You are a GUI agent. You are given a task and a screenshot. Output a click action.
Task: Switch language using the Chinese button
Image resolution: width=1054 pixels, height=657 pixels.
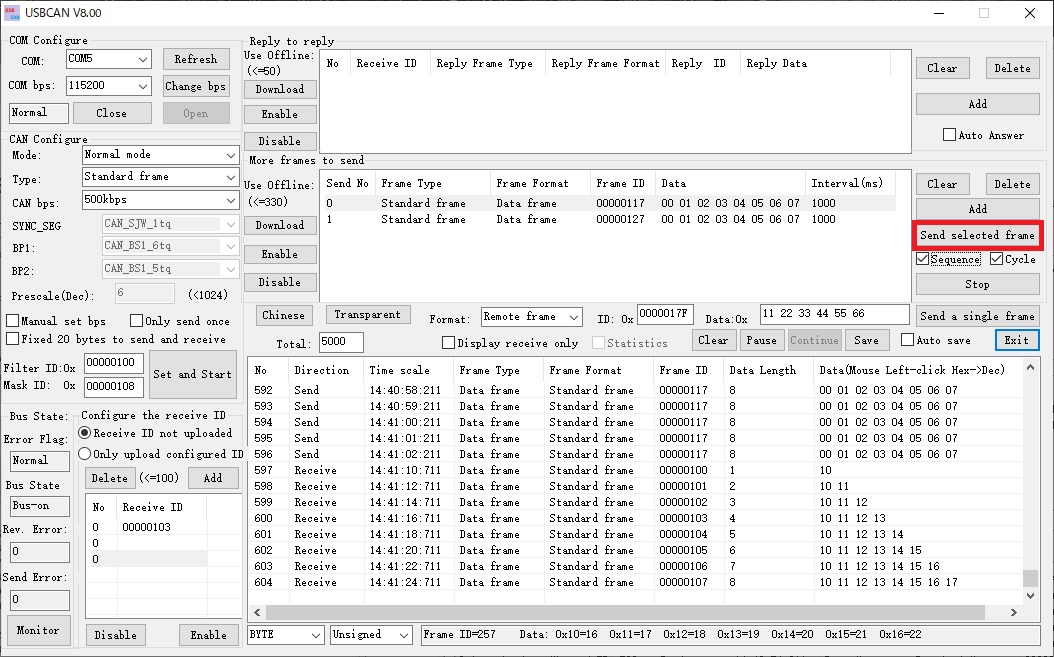pos(283,314)
